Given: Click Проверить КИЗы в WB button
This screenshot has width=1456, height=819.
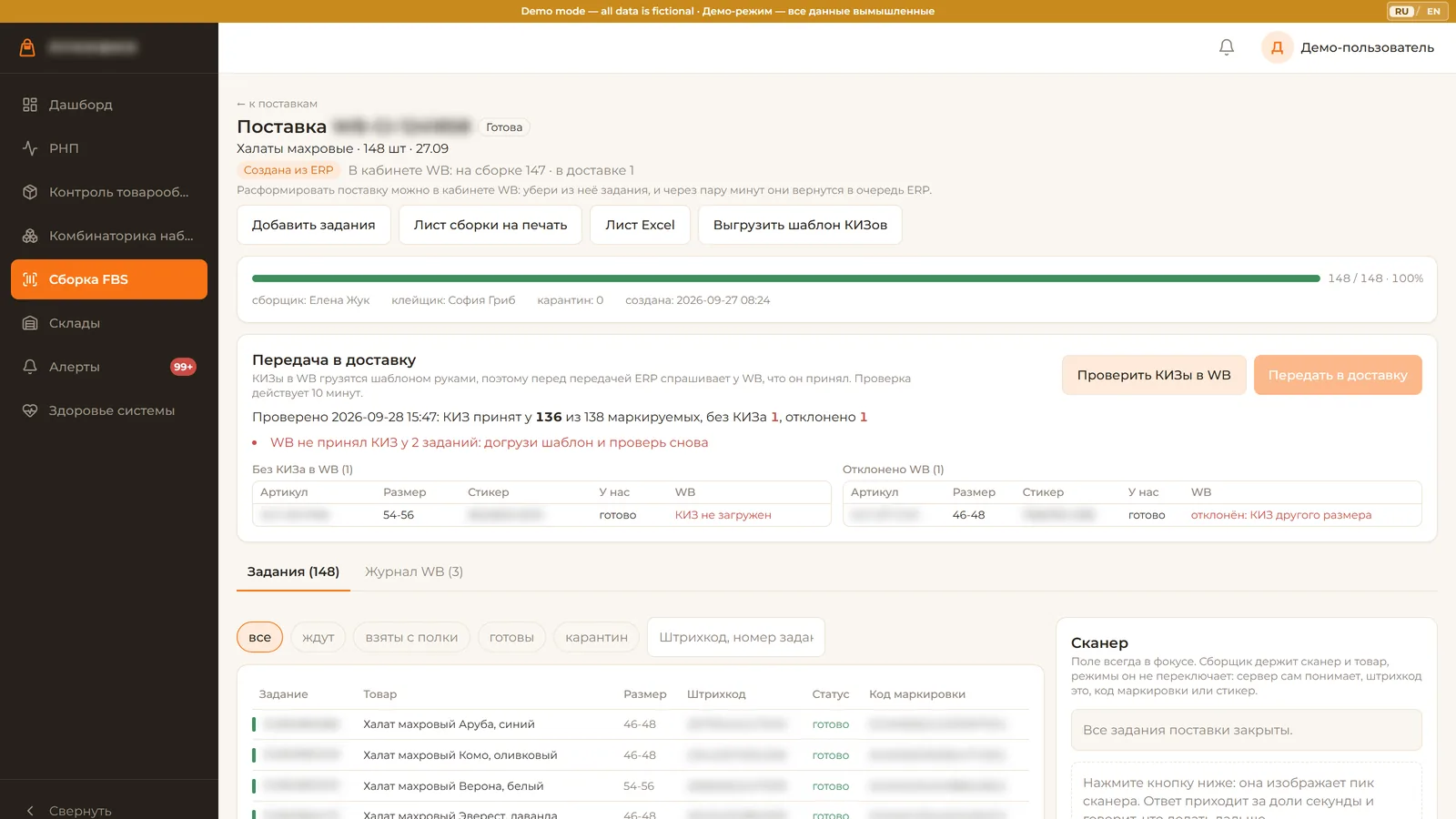Looking at the screenshot, I should pos(1154,375).
